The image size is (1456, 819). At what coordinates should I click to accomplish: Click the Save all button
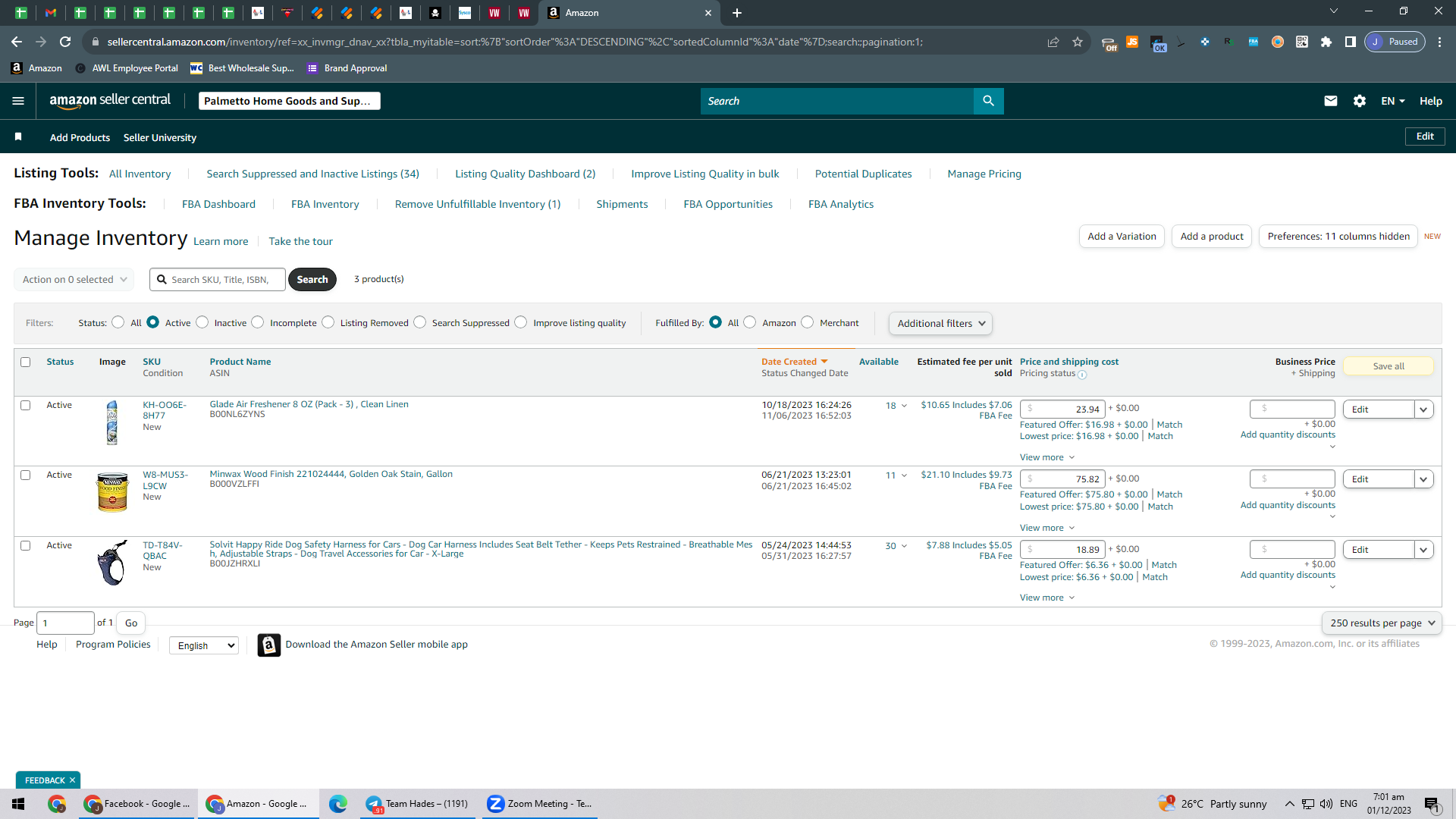pos(1388,366)
